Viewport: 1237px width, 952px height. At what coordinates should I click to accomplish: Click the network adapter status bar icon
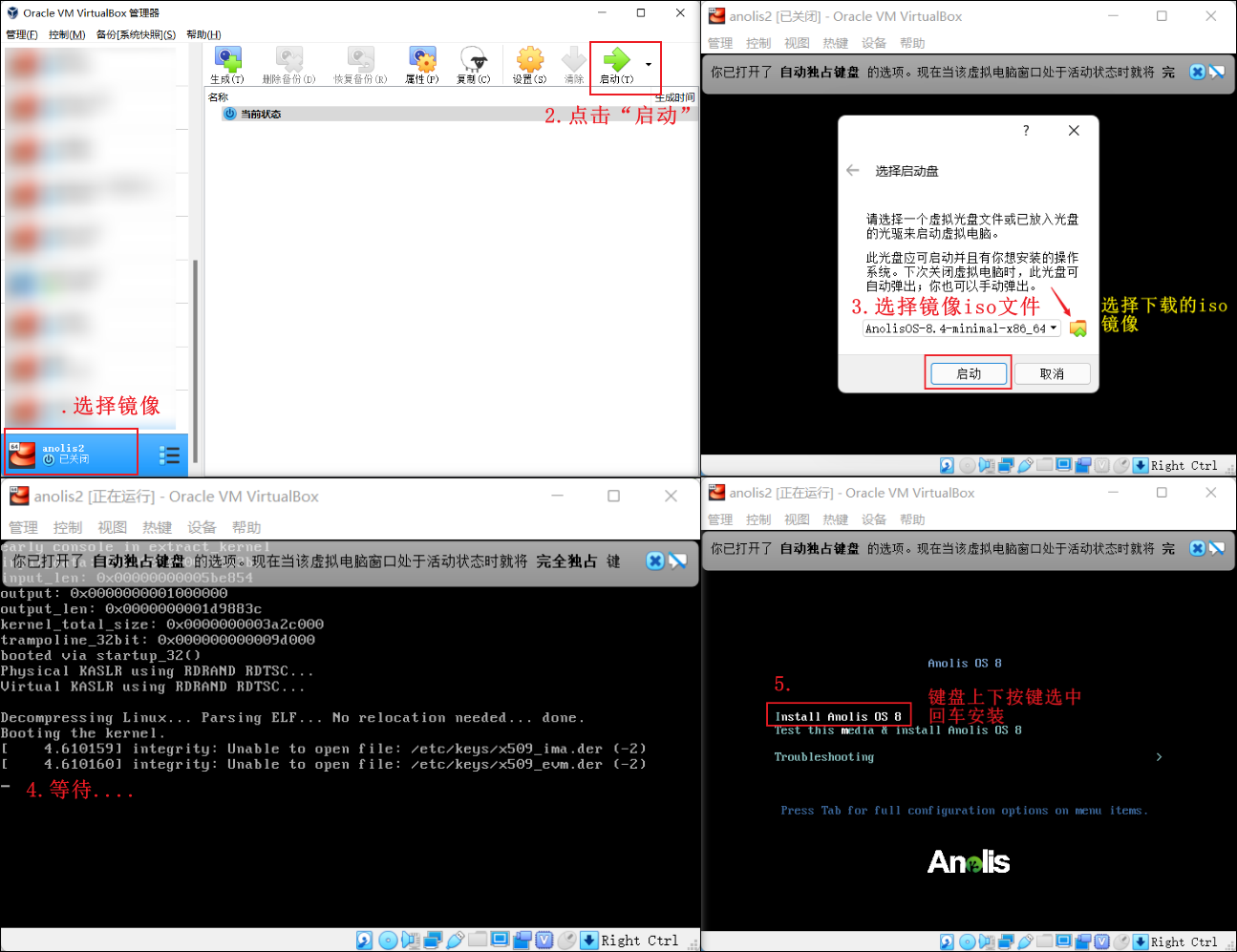point(1006,941)
